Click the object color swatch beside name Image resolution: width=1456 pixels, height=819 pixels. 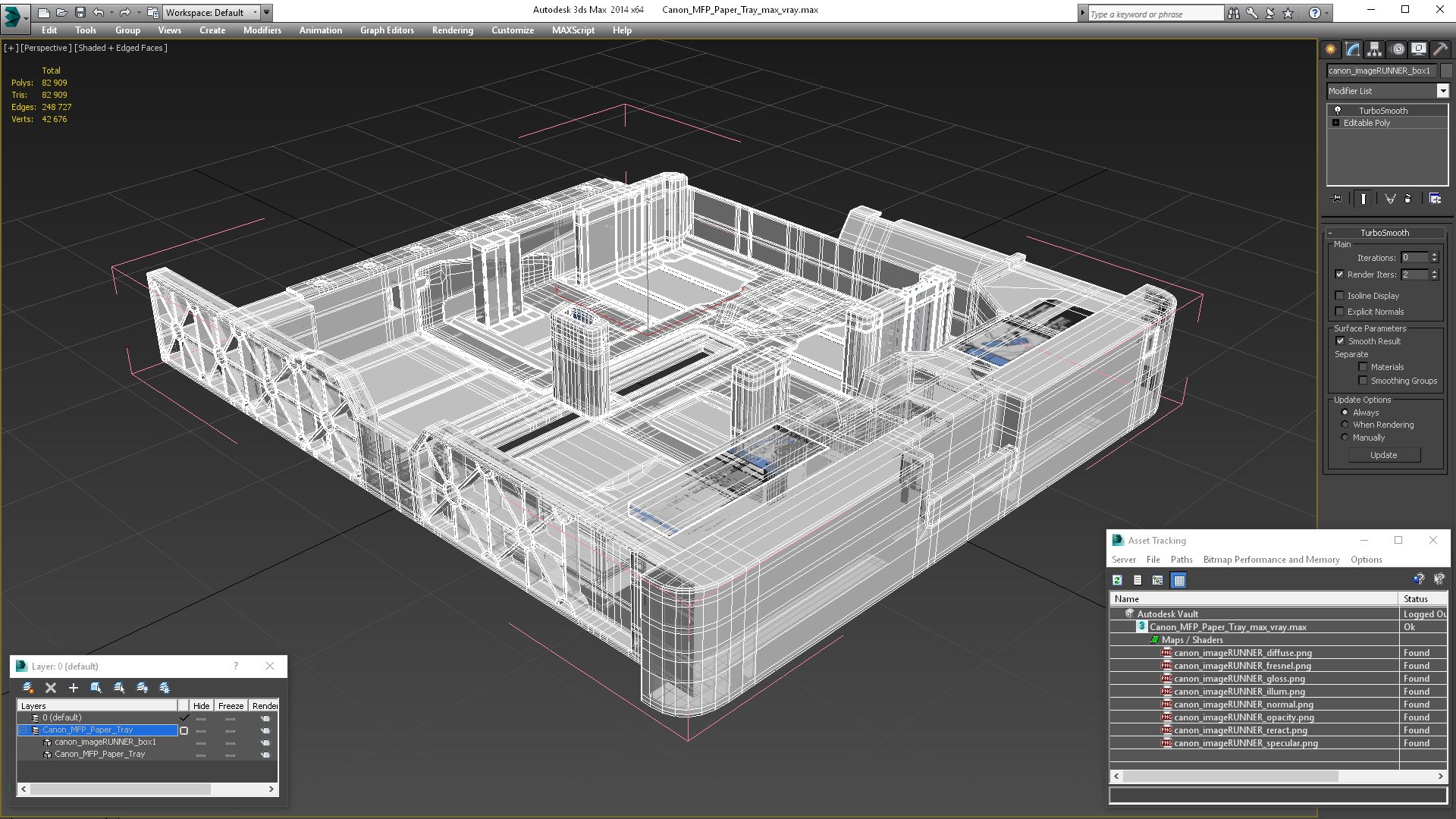tap(1445, 71)
